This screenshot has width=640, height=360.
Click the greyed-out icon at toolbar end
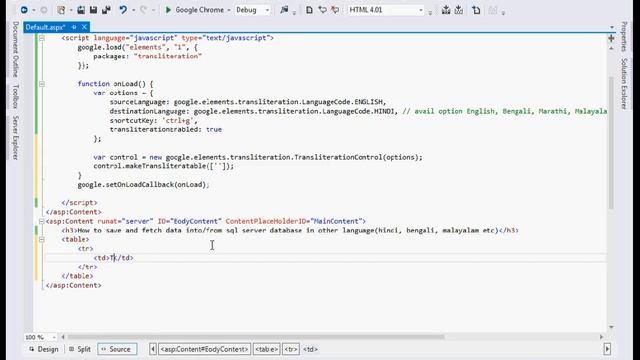[493, 10]
